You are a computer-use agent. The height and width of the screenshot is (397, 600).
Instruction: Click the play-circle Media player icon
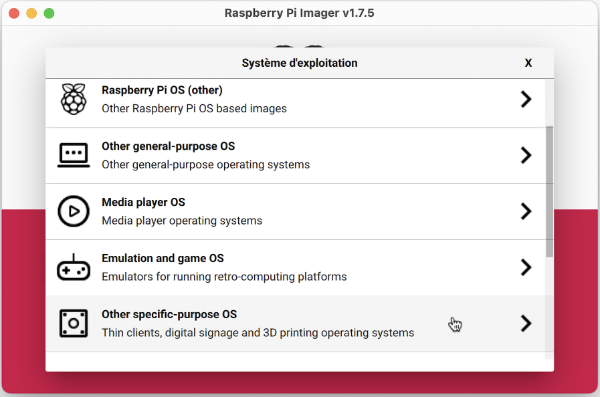pos(73,211)
